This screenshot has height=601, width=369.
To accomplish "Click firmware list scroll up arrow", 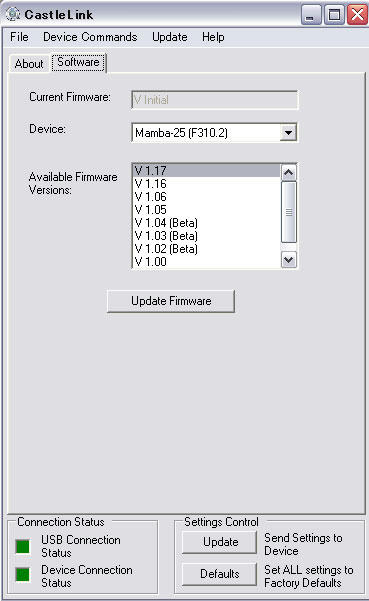I will [x=289, y=173].
